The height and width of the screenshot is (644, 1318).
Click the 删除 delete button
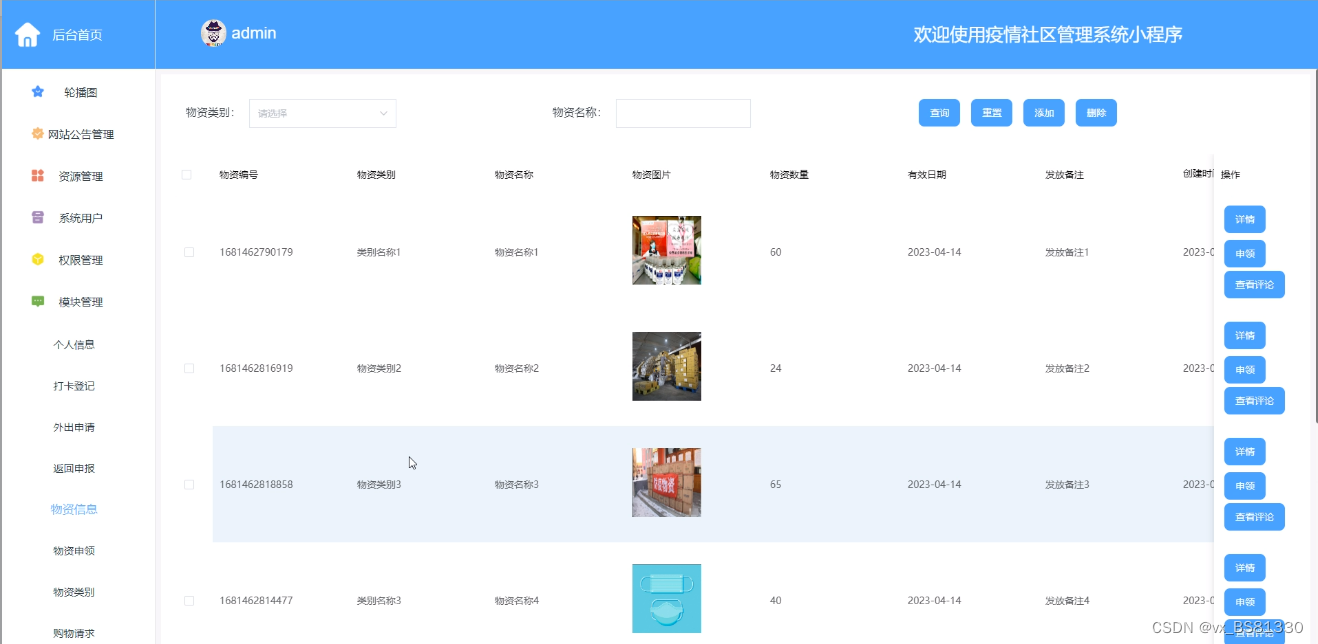point(1096,113)
